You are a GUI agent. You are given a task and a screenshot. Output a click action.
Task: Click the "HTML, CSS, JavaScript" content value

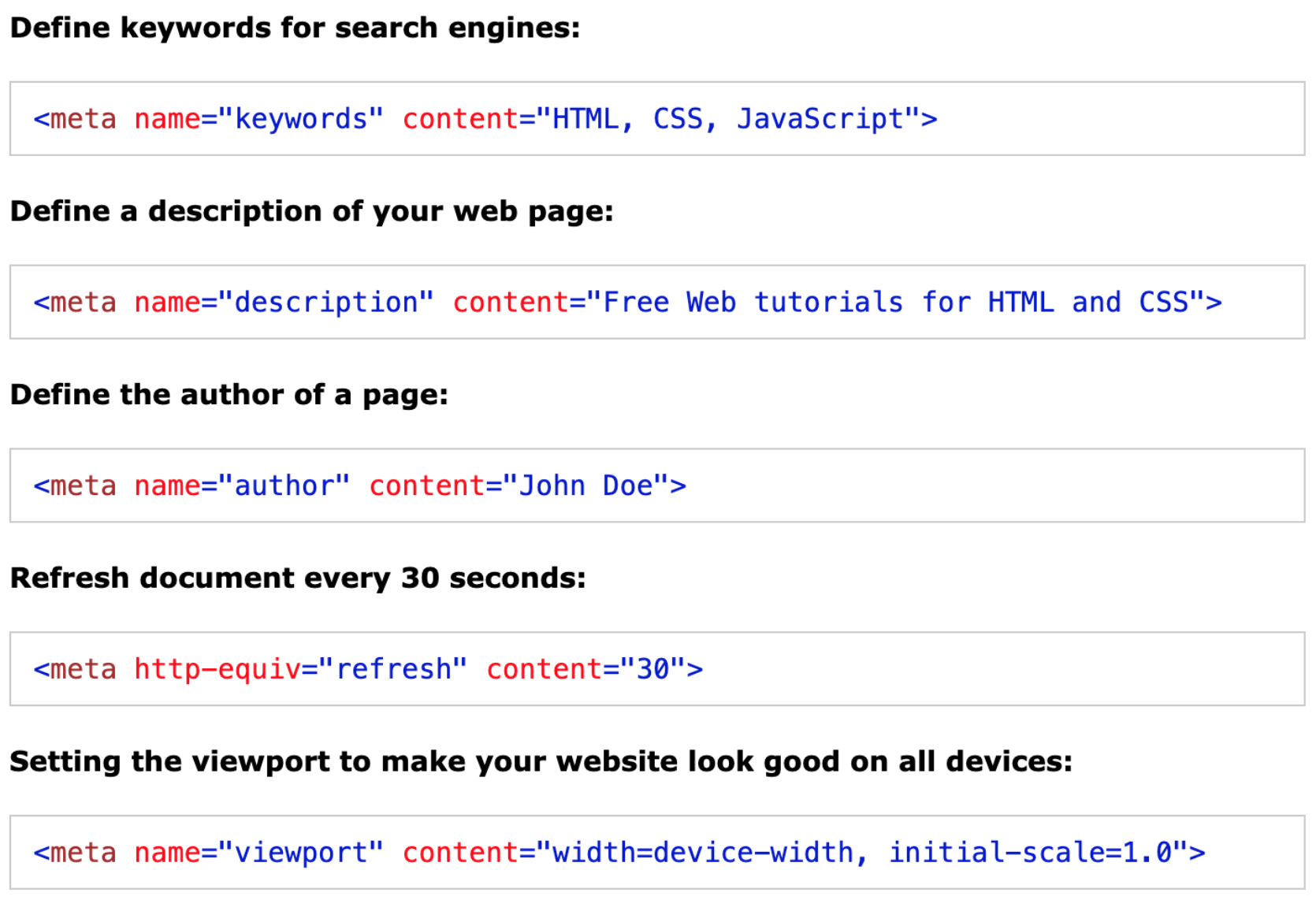[x=727, y=119]
